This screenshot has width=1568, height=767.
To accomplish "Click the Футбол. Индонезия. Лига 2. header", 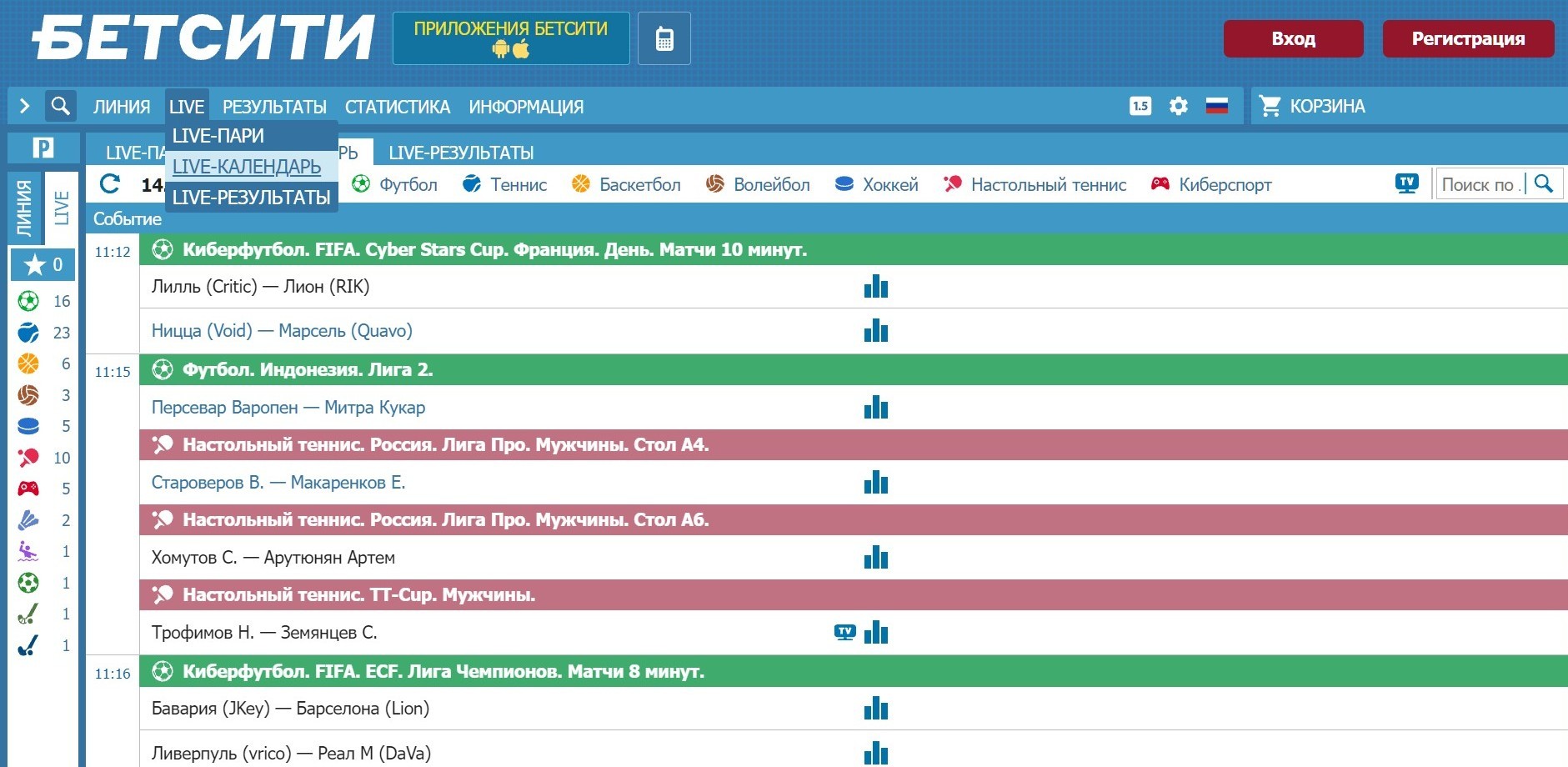I will click(x=854, y=369).
